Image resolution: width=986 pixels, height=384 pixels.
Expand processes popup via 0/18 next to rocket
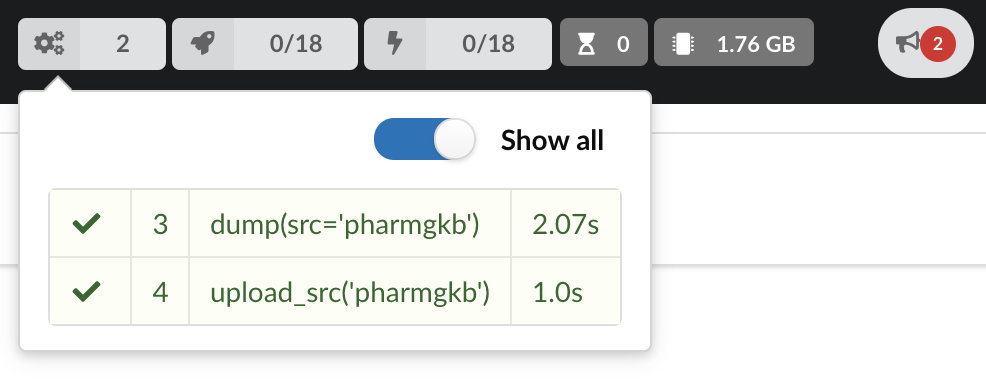click(296, 44)
